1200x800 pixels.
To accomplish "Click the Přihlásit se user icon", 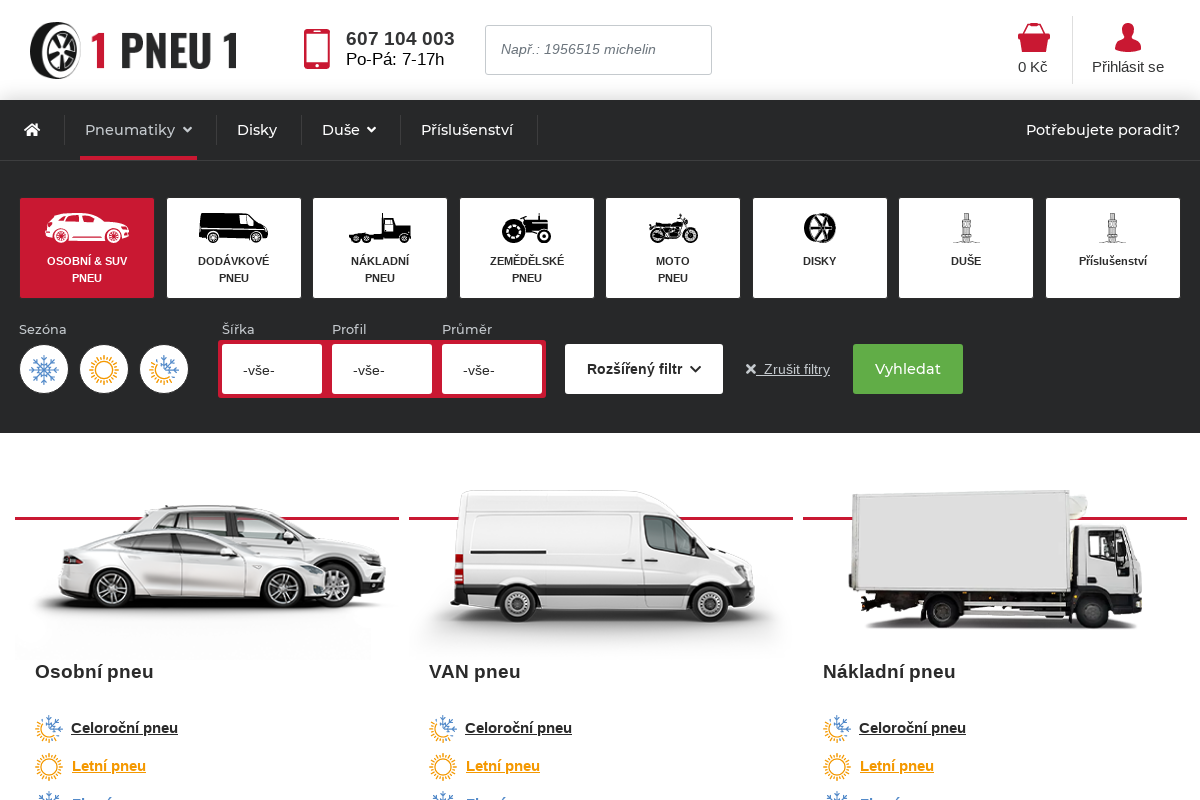I will pos(1128,38).
